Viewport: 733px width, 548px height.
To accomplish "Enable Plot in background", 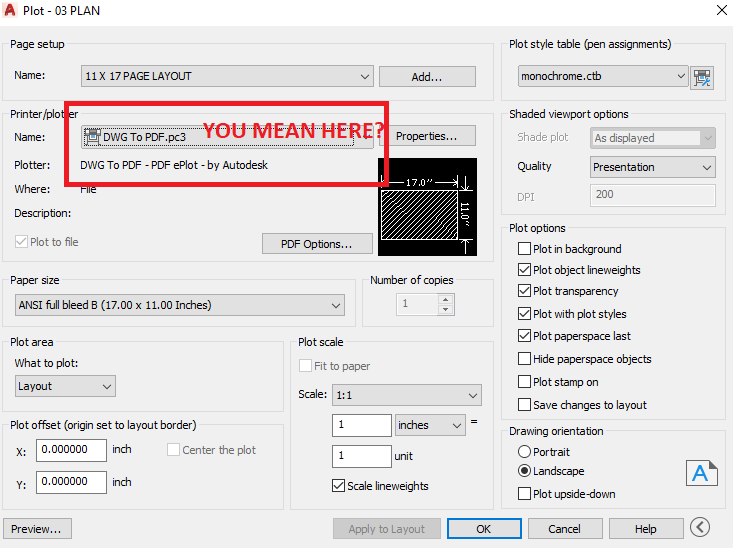I will (x=525, y=249).
